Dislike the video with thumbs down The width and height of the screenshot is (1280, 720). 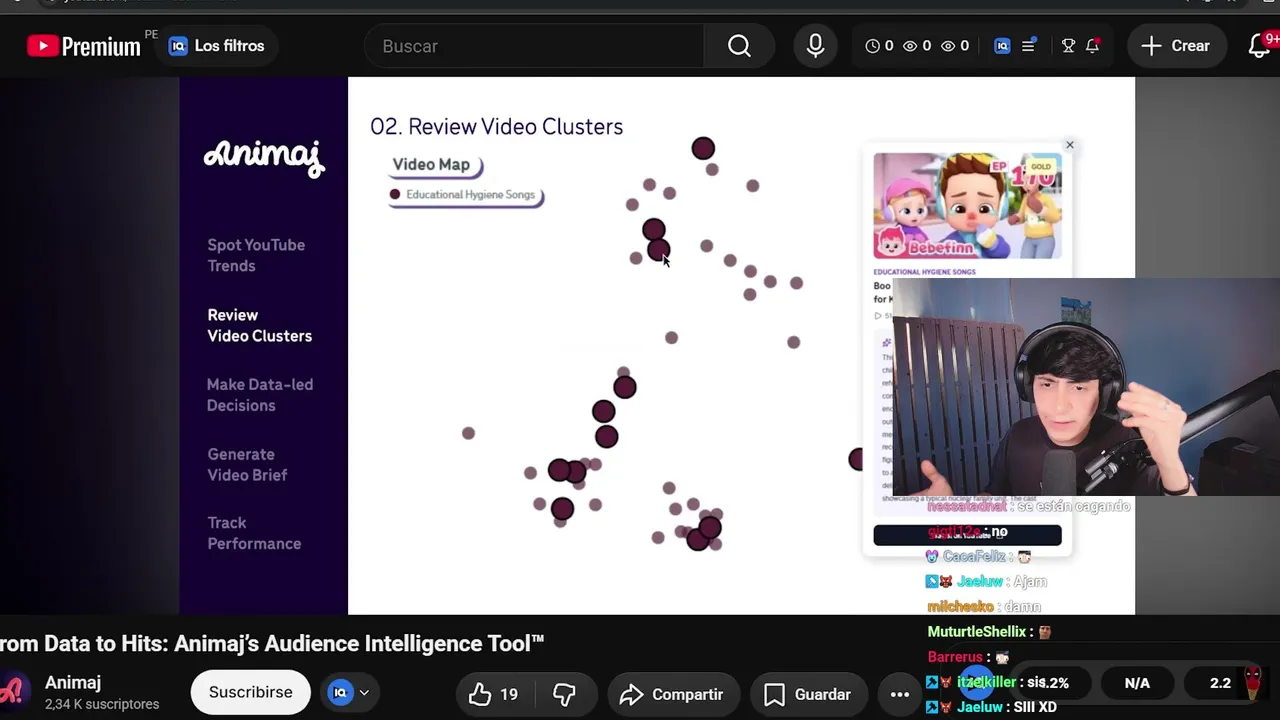[565, 694]
